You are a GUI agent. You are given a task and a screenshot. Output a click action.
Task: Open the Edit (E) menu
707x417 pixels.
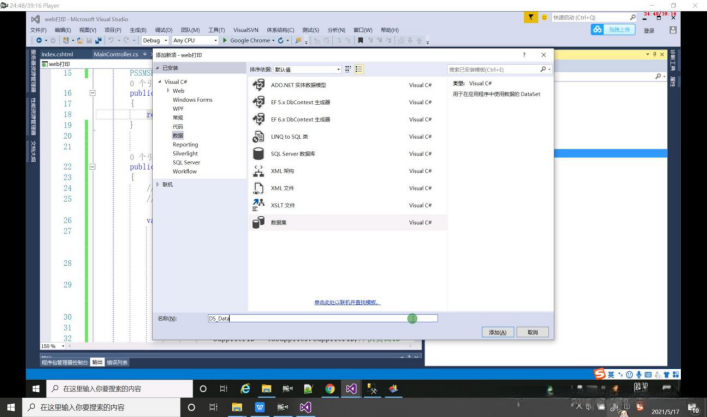[x=63, y=30]
